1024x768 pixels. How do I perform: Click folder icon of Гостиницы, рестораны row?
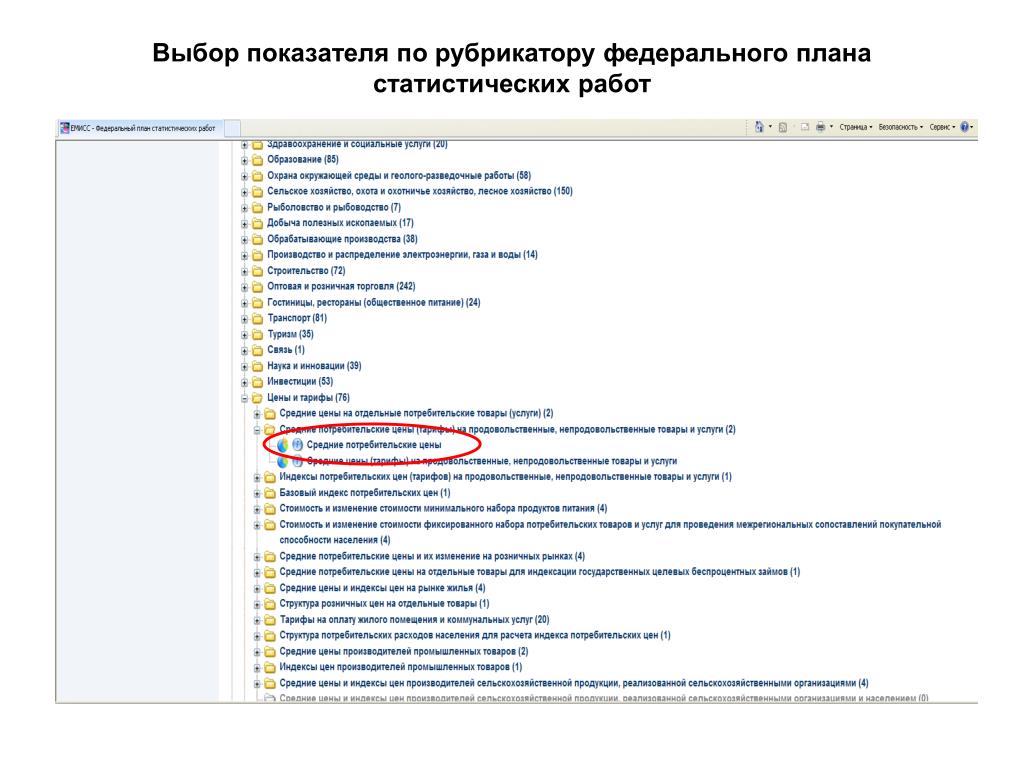pyautogui.click(x=257, y=302)
